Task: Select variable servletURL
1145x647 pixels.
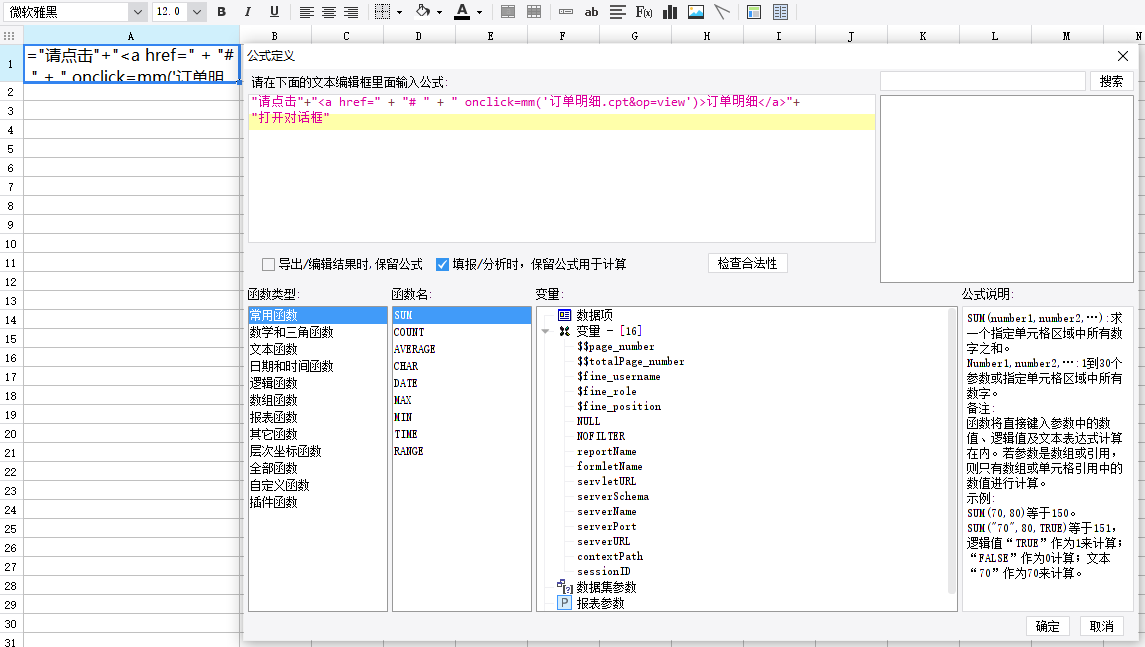Action: pos(607,481)
